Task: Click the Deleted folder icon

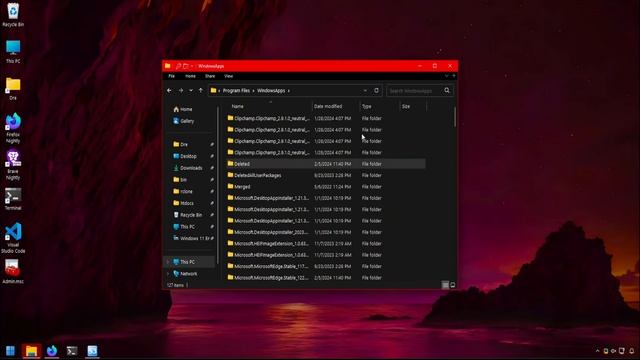Action: (x=230, y=164)
